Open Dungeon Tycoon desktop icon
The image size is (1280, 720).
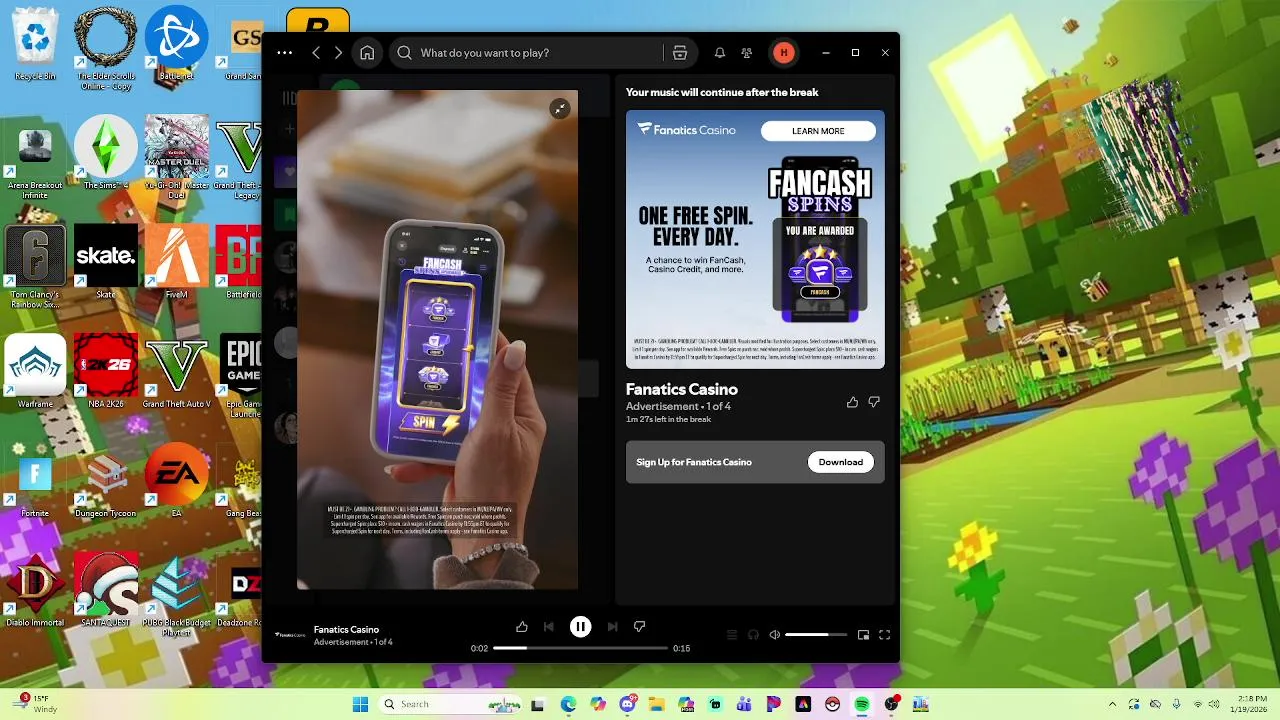coord(105,481)
